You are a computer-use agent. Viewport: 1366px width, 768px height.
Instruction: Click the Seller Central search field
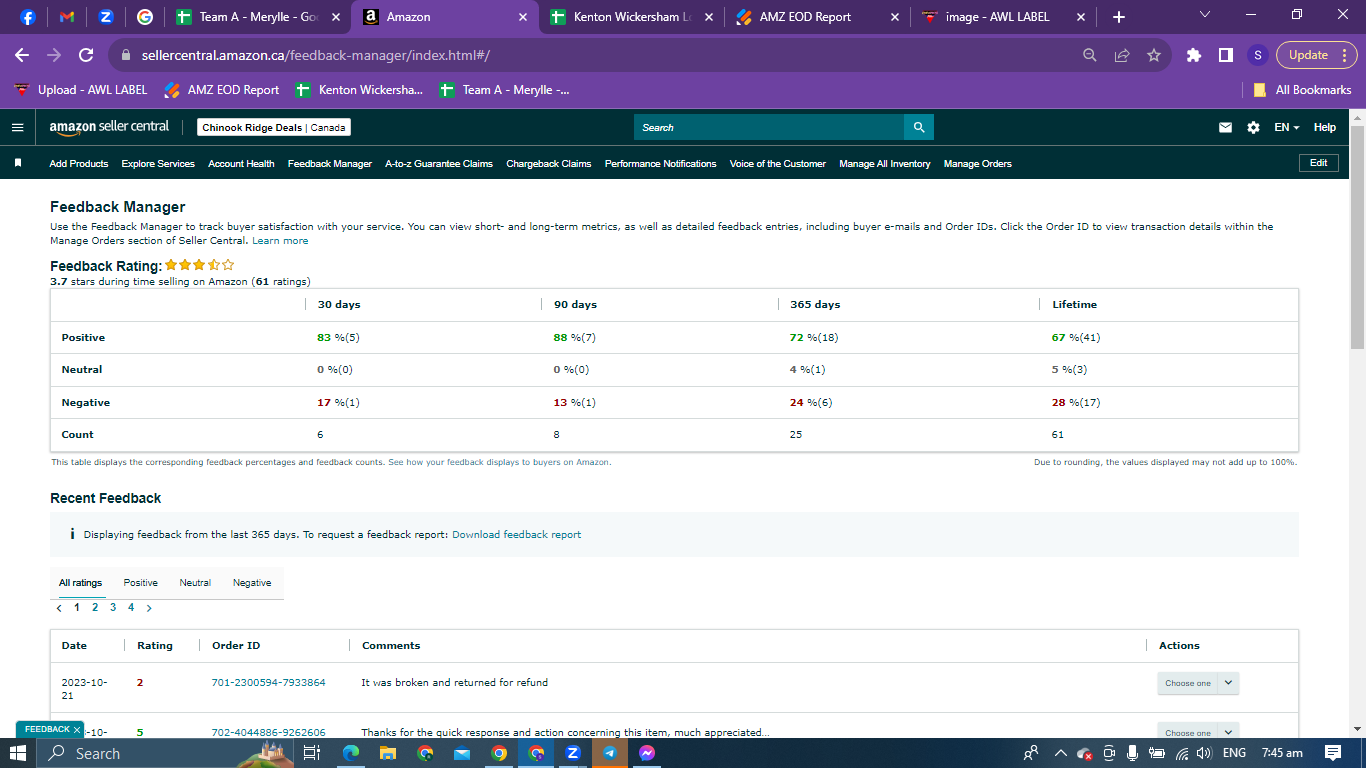coord(769,127)
